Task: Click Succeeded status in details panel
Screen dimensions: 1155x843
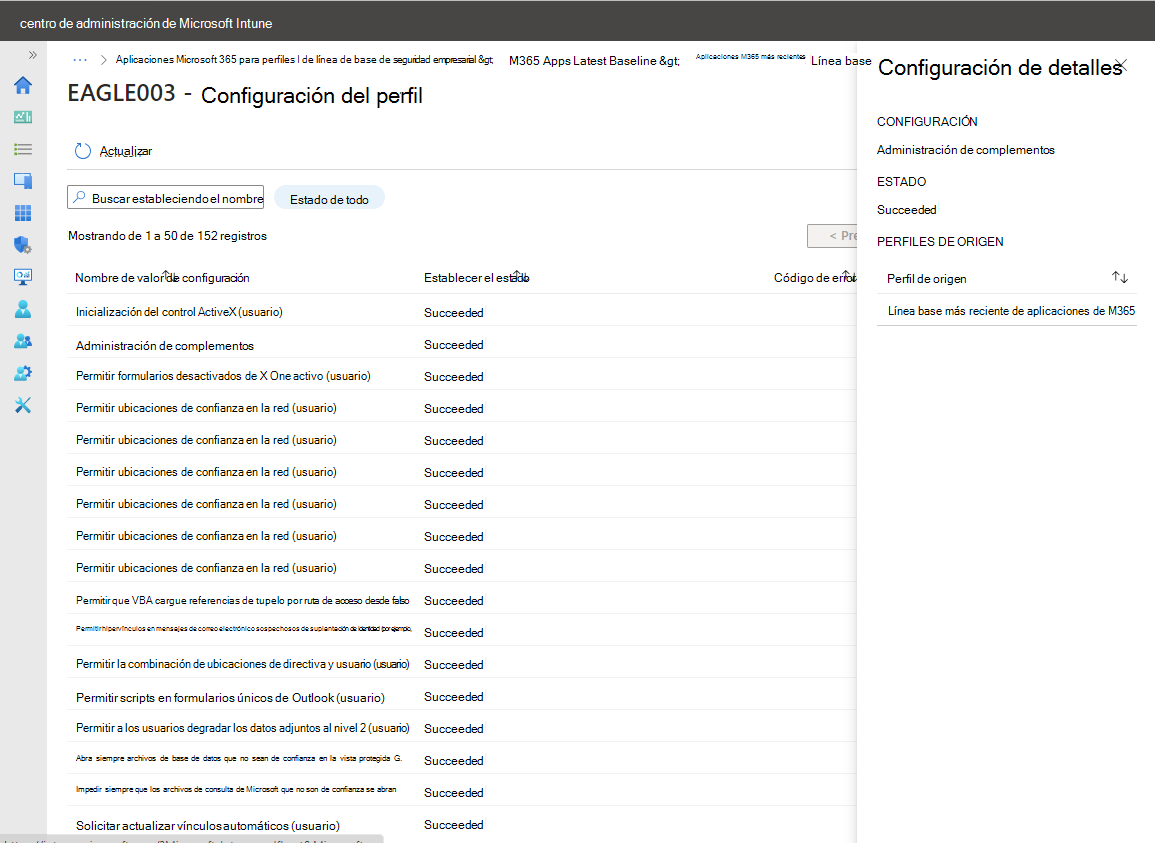Action: click(x=907, y=210)
